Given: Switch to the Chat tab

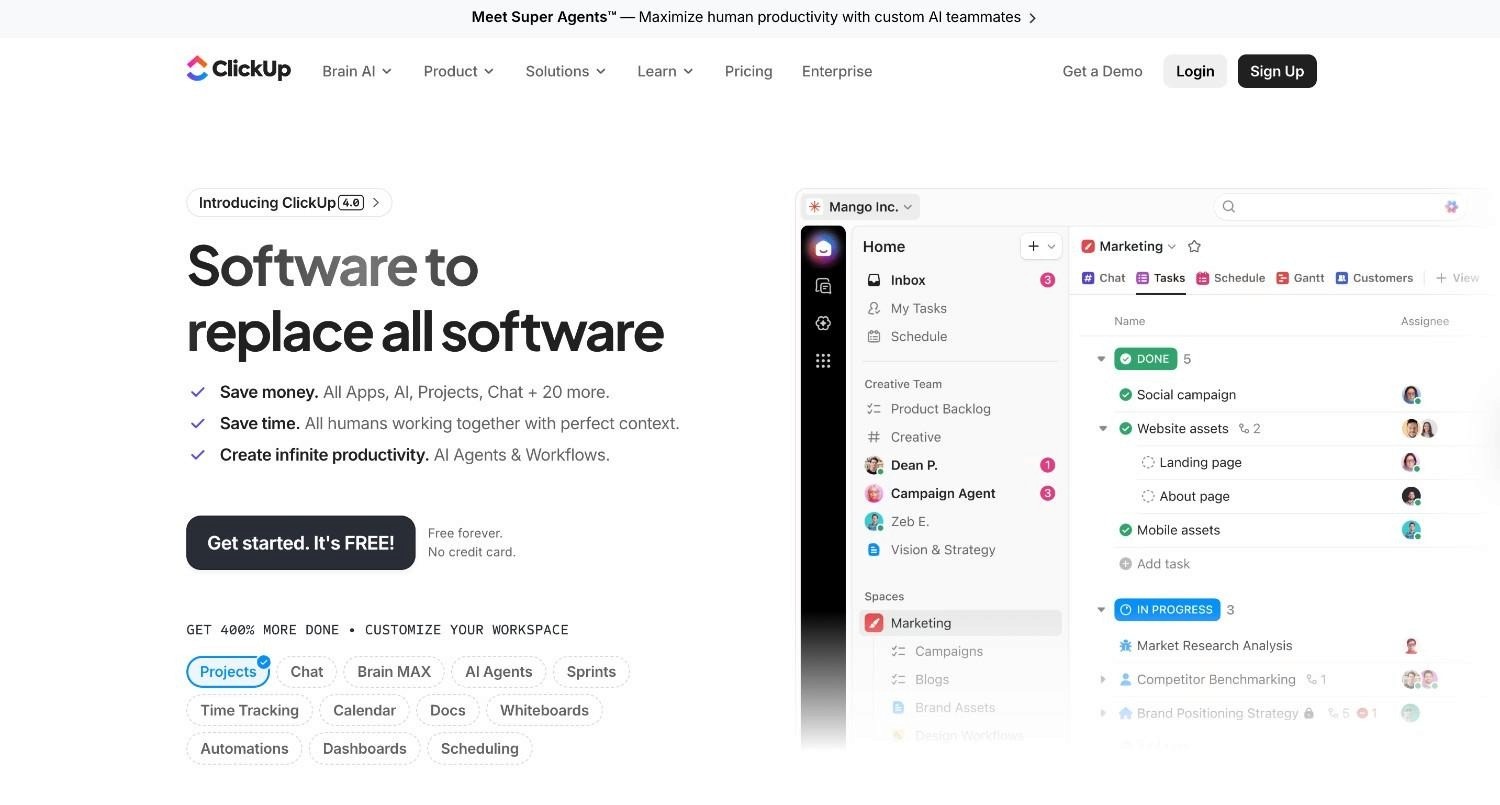Looking at the screenshot, I should (1104, 278).
